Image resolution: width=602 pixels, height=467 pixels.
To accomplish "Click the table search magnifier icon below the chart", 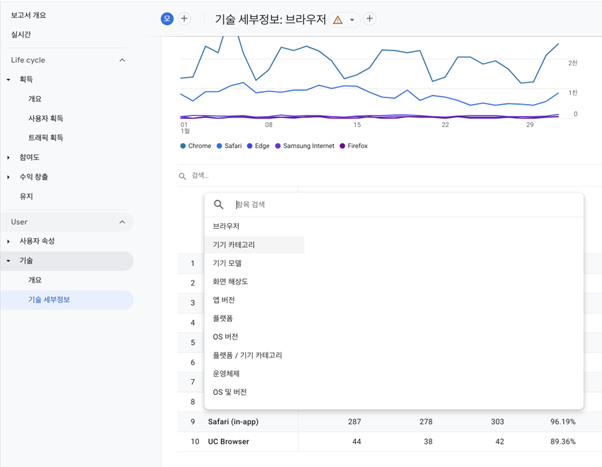I will pos(182,176).
